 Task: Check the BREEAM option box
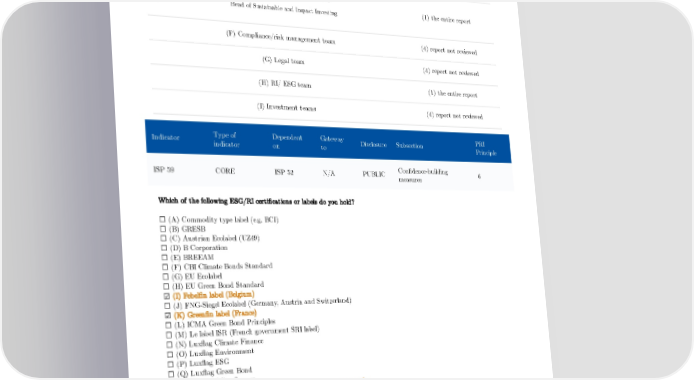pos(164,257)
